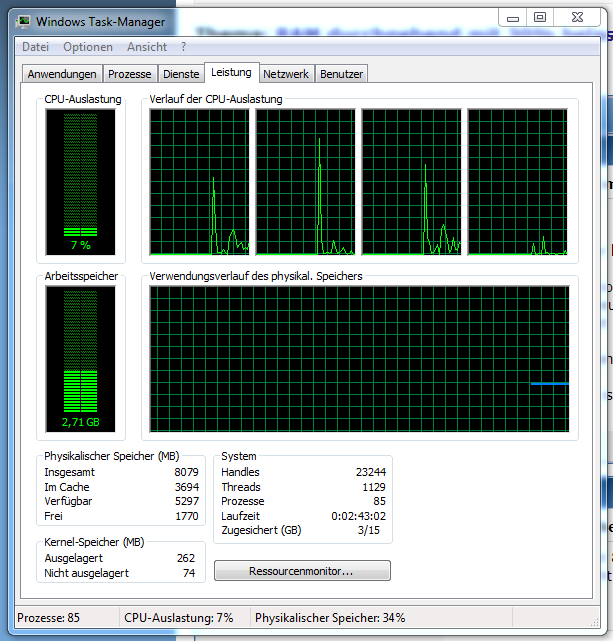Minimize the Task-Manager window
Viewport: 613px width, 641px height.
[x=512, y=18]
